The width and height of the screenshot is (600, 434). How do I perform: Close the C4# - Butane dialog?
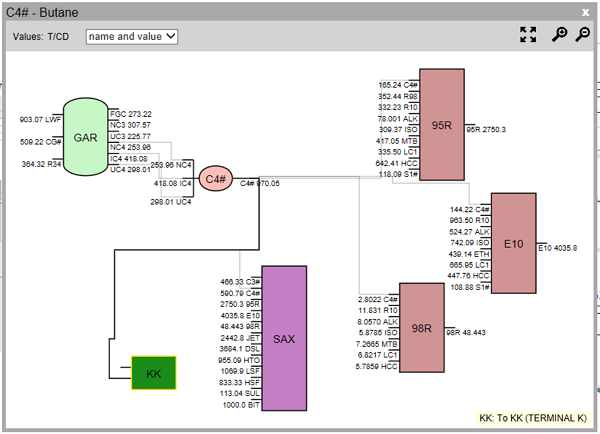pyautogui.click(x=586, y=12)
